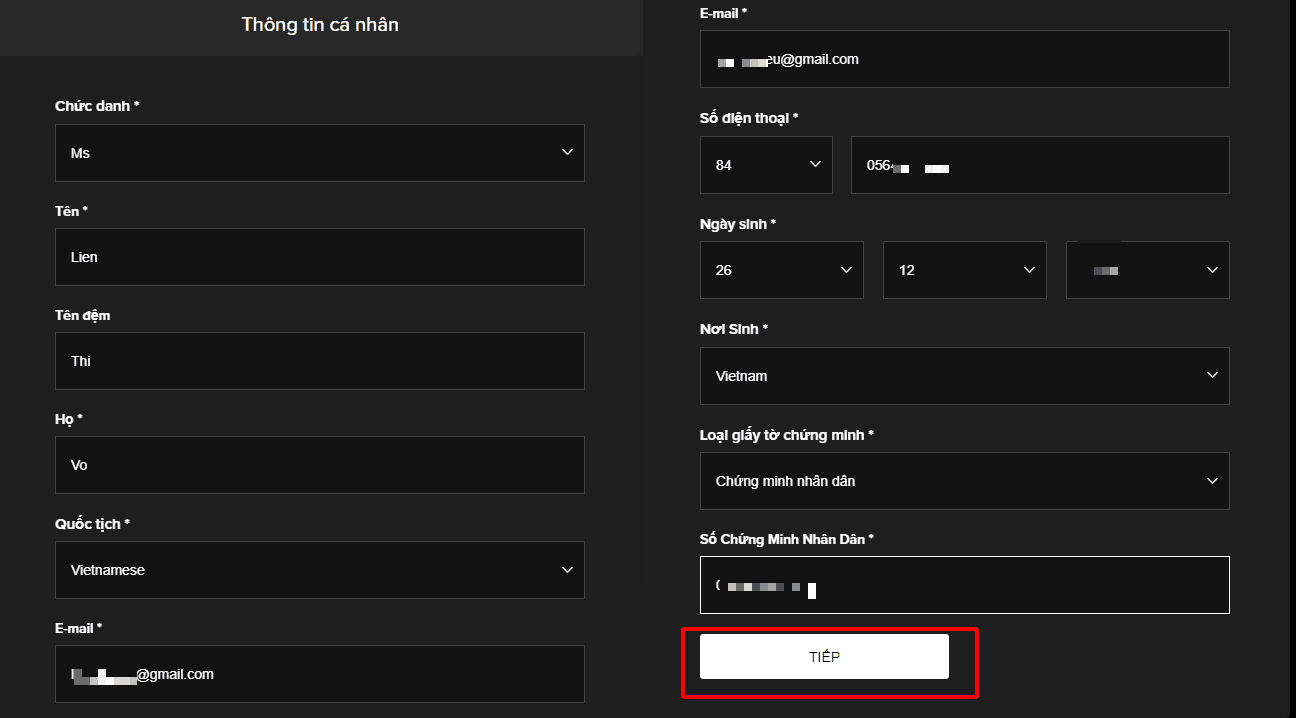Open the phone country code dropdown 84
The width and height of the screenshot is (1296, 718).
pos(766,165)
